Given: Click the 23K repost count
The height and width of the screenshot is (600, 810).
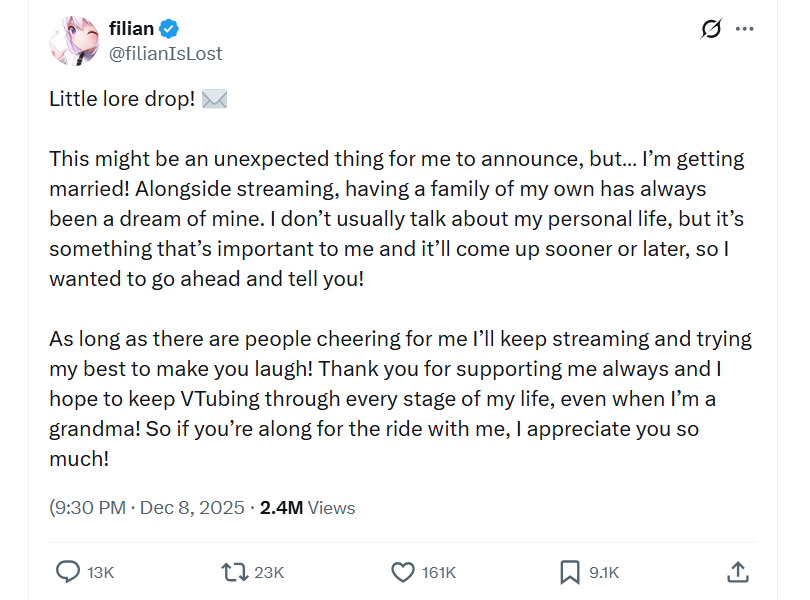Looking at the screenshot, I should (269, 572).
